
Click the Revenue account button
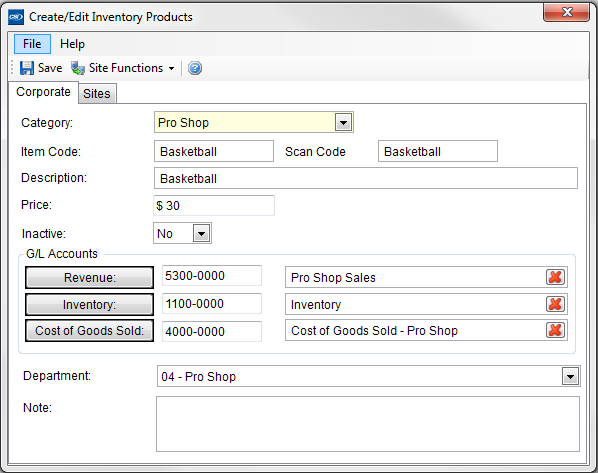89,278
